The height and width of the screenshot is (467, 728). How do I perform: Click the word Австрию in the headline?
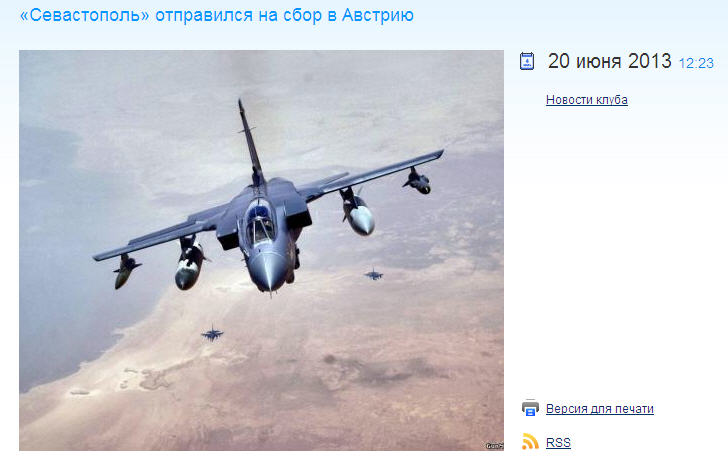377,15
